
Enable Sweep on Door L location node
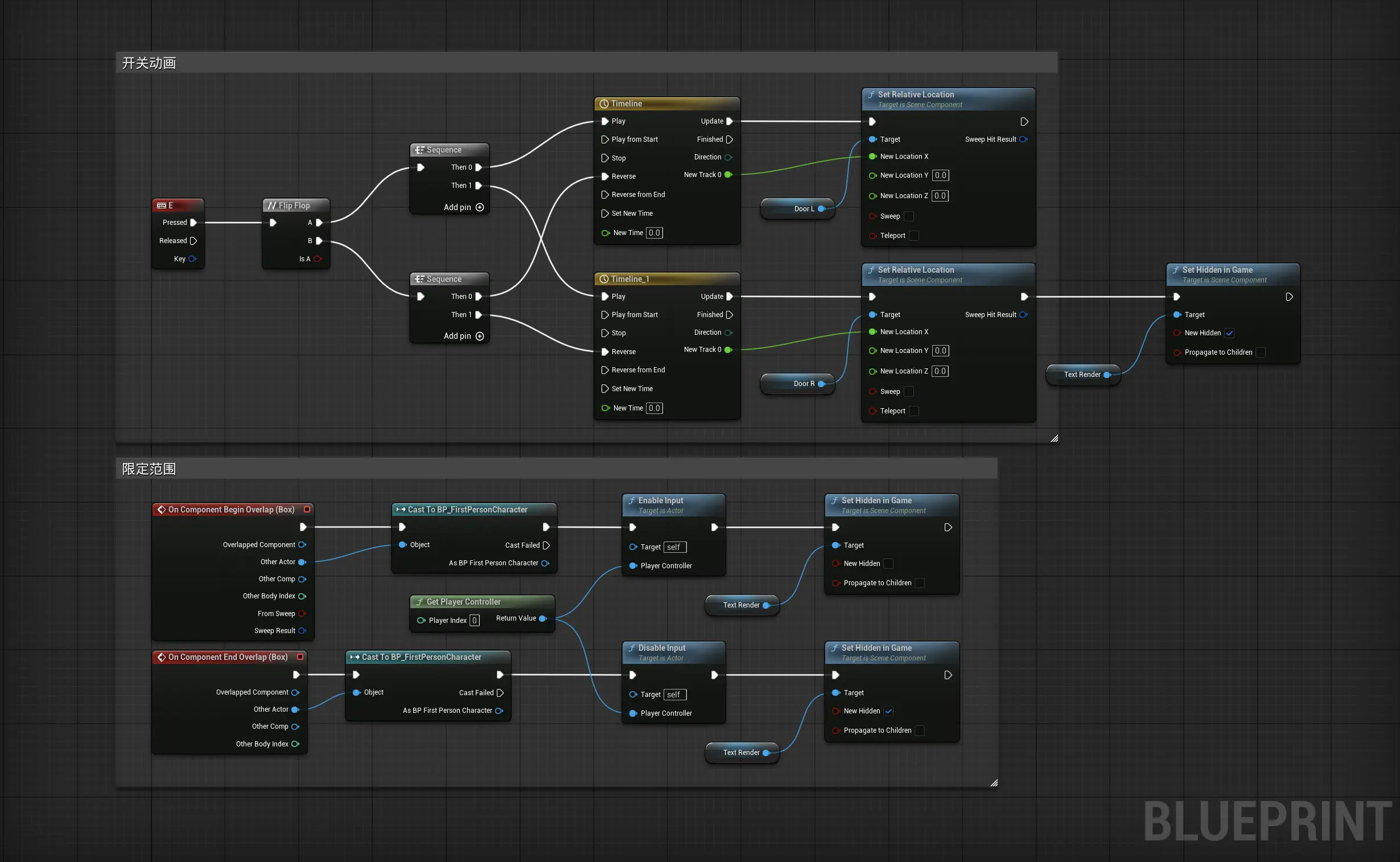pyautogui.click(x=909, y=216)
